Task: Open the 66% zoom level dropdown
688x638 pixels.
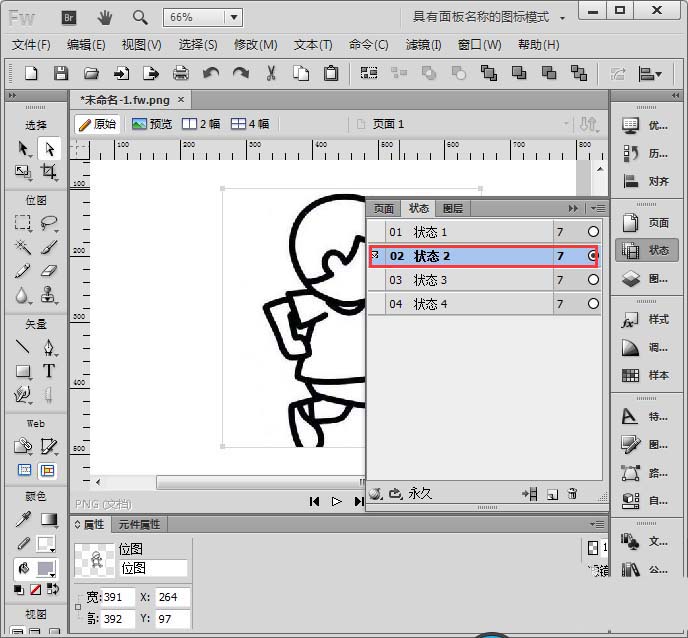Action: click(x=234, y=18)
